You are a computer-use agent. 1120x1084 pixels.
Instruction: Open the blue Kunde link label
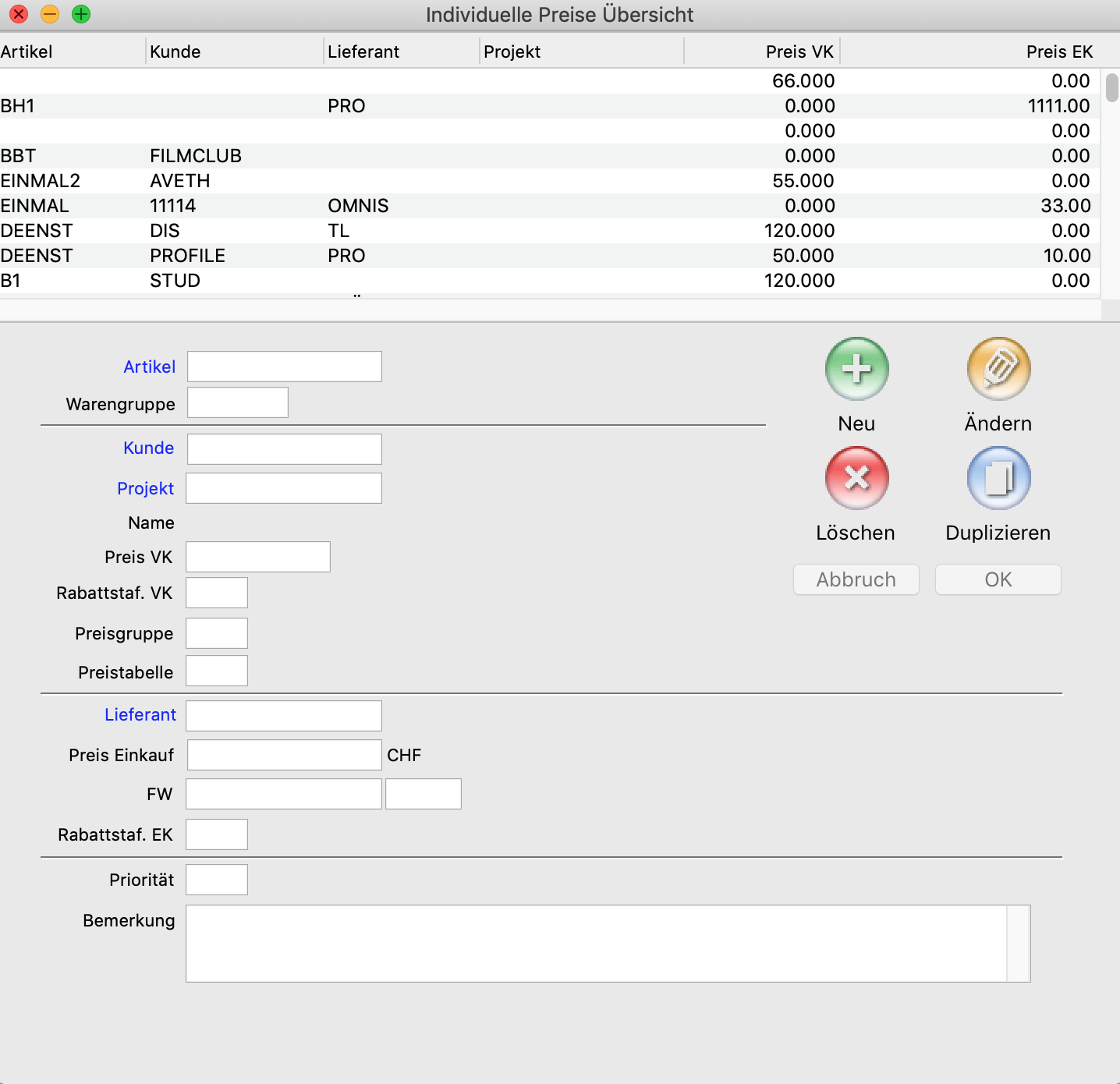point(148,448)
